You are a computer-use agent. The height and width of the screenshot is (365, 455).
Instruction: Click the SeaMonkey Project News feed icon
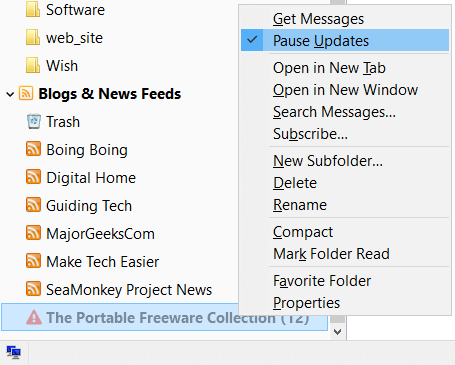33,289
